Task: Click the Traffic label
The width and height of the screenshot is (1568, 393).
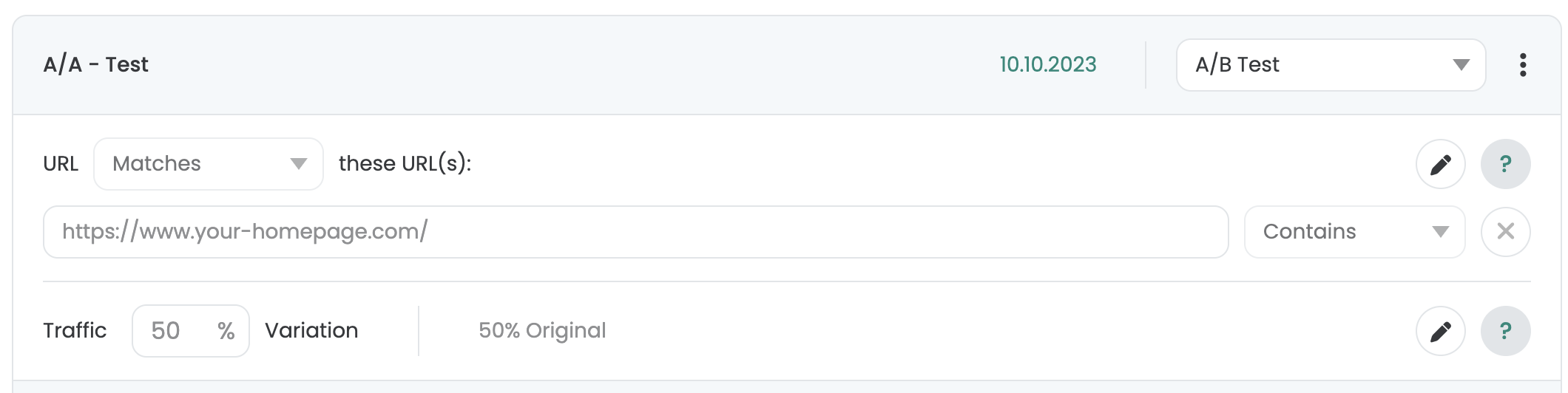Action: tap(75, 330)
